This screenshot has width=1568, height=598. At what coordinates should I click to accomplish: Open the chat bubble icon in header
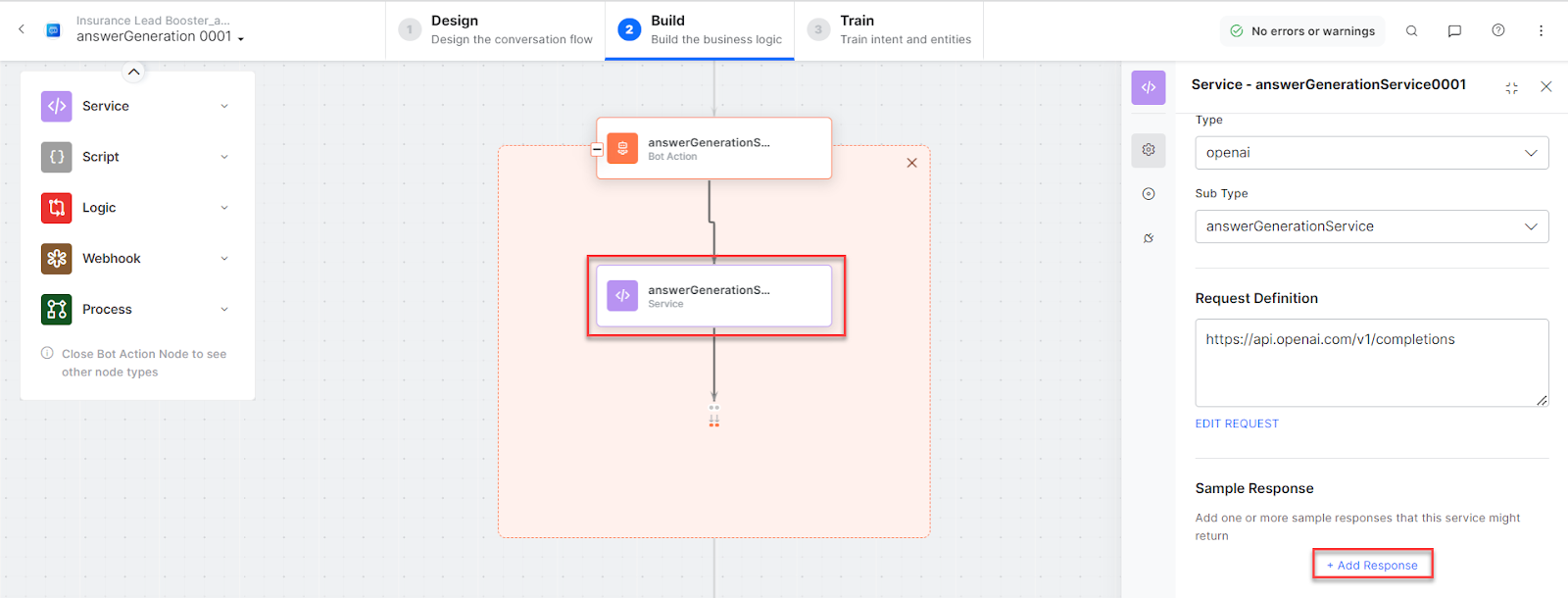coord(1454,31)
